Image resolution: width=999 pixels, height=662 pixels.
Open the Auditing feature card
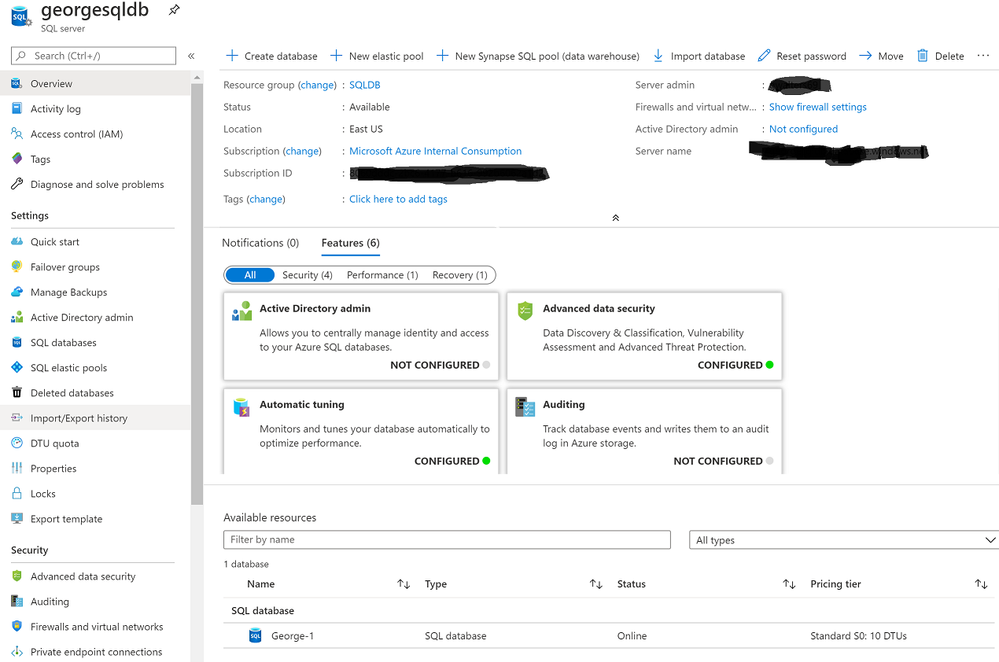644,431
